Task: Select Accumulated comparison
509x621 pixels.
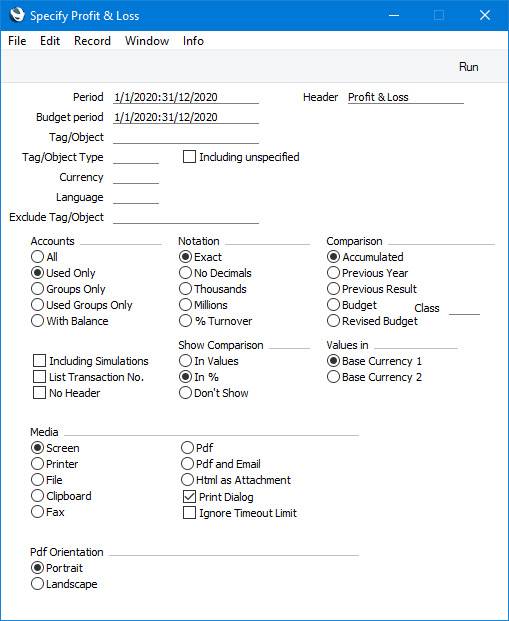Action: (334, 257)
